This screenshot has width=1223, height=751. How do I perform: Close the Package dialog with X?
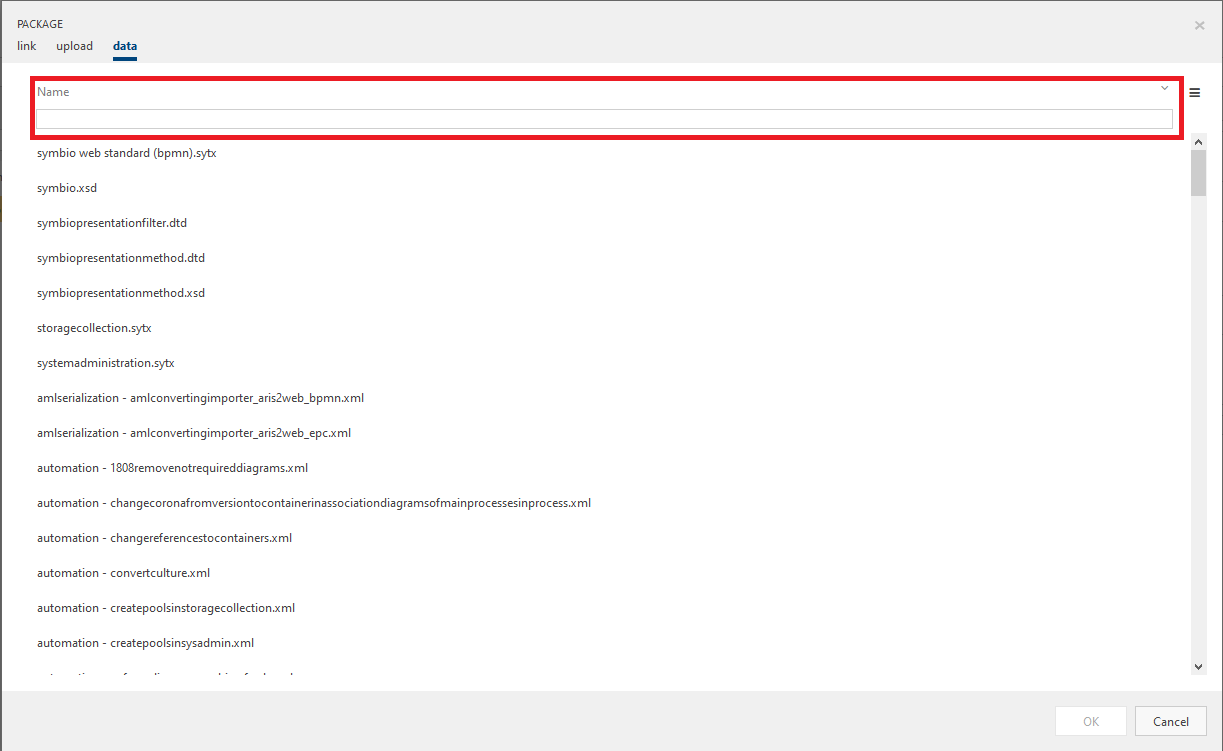pos(1199,25)
